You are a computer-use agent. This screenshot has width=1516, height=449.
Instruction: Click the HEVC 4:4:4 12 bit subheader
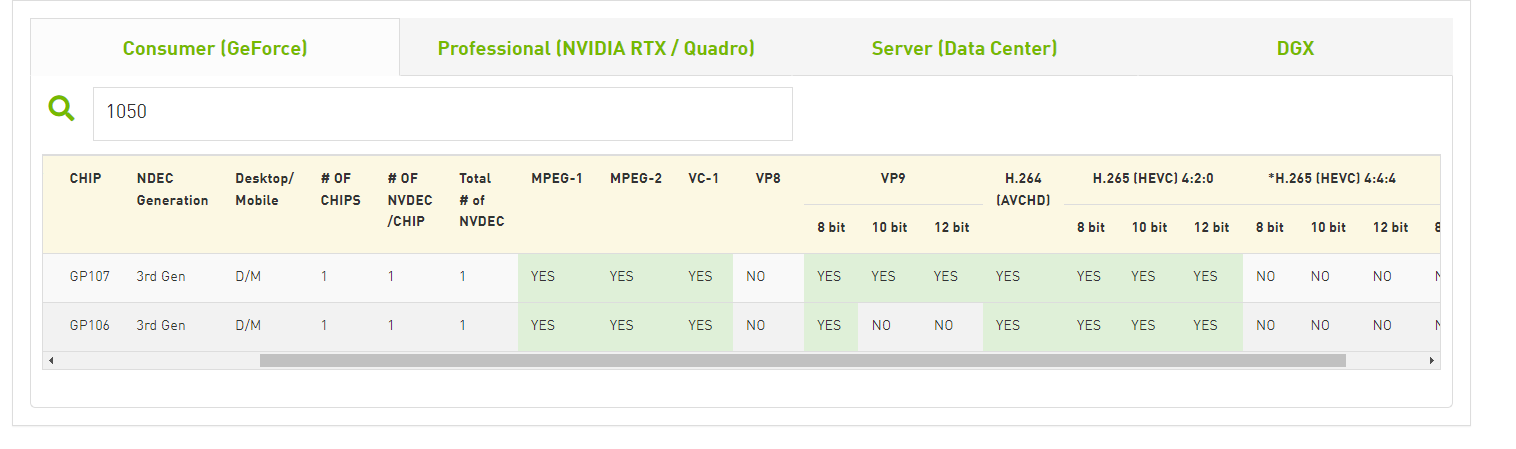1390,228
